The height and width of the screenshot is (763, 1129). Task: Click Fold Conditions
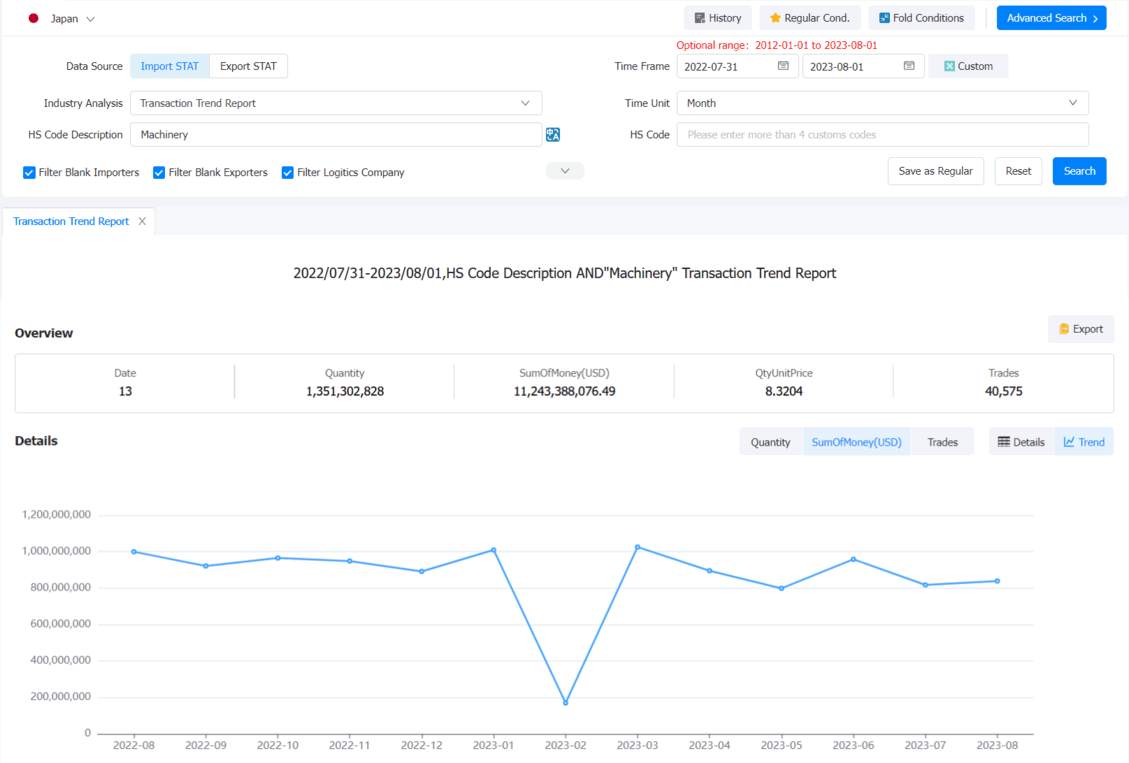921,18
